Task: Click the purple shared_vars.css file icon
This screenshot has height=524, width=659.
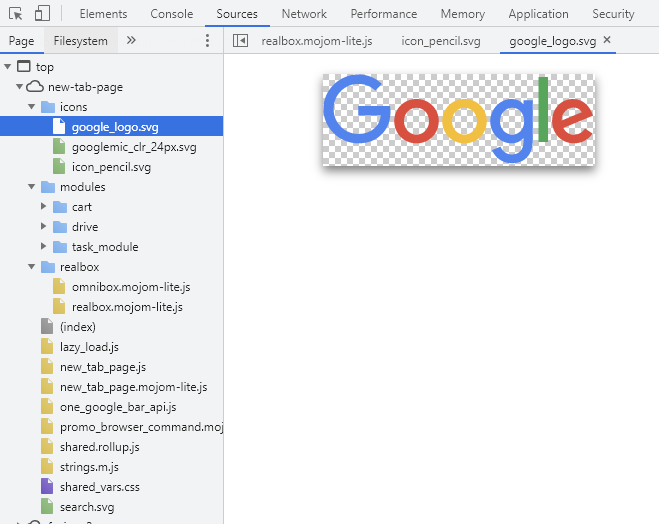Action: 47,486
